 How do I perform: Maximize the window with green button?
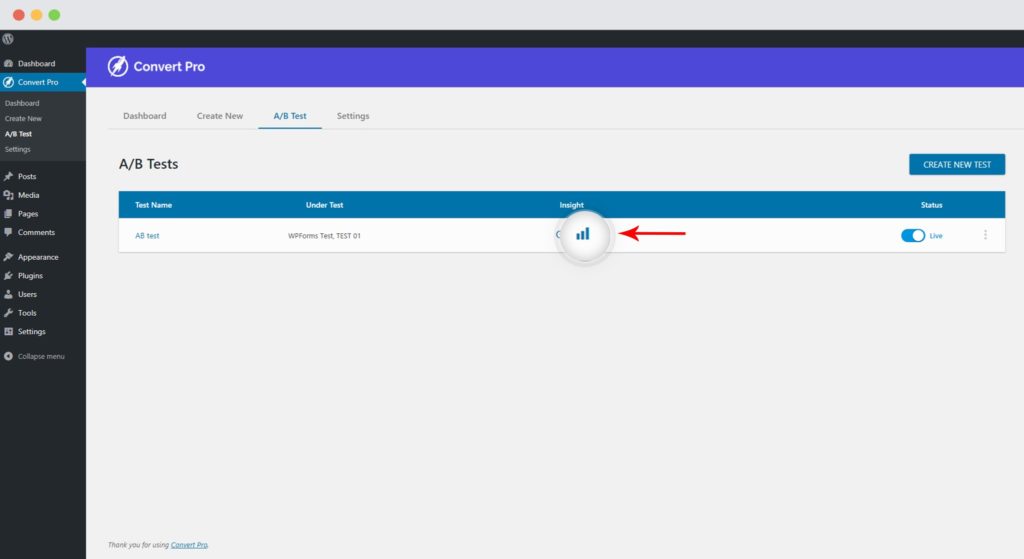point(54,15)
